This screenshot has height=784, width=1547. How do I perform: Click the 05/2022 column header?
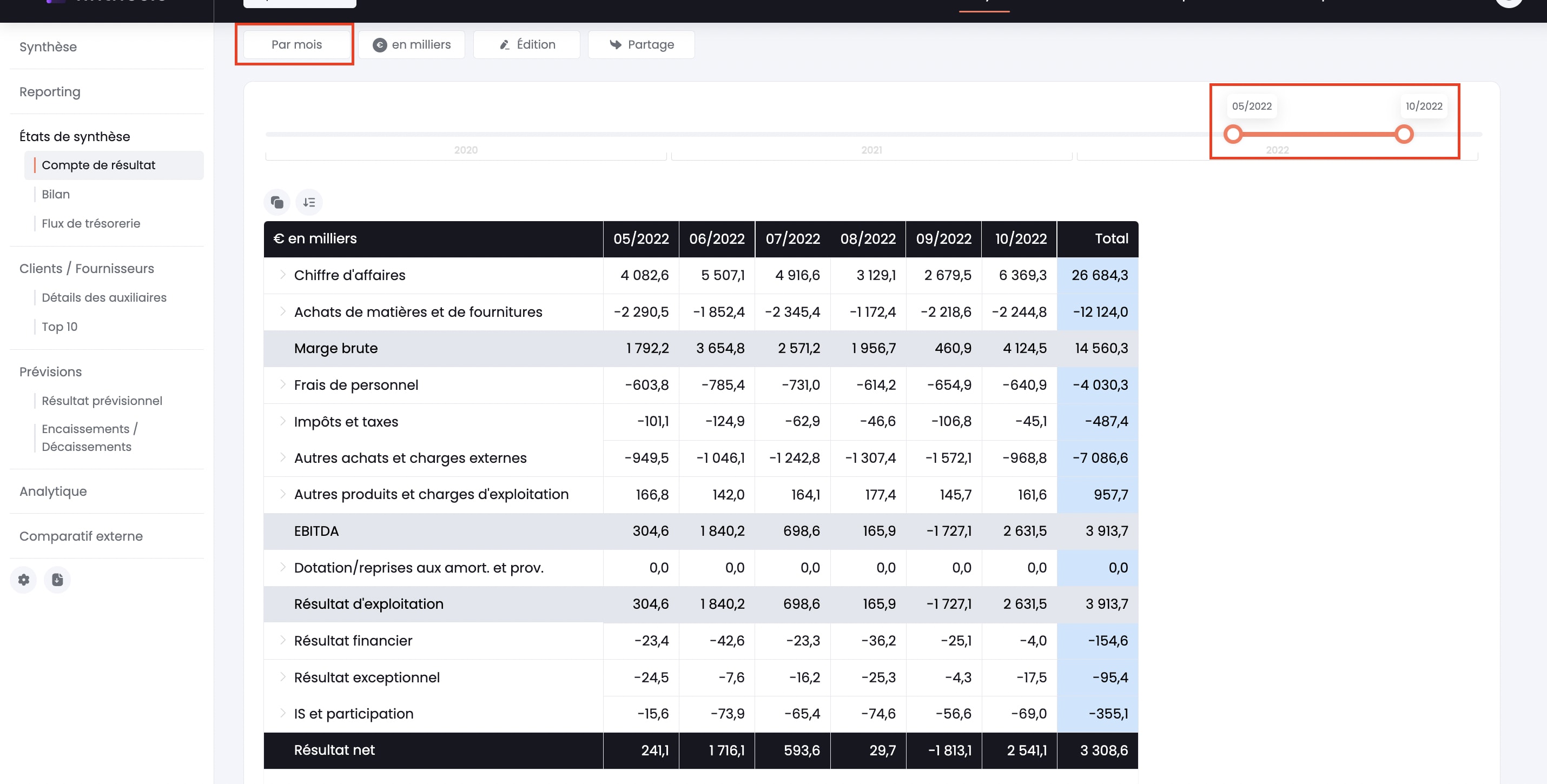641,239
